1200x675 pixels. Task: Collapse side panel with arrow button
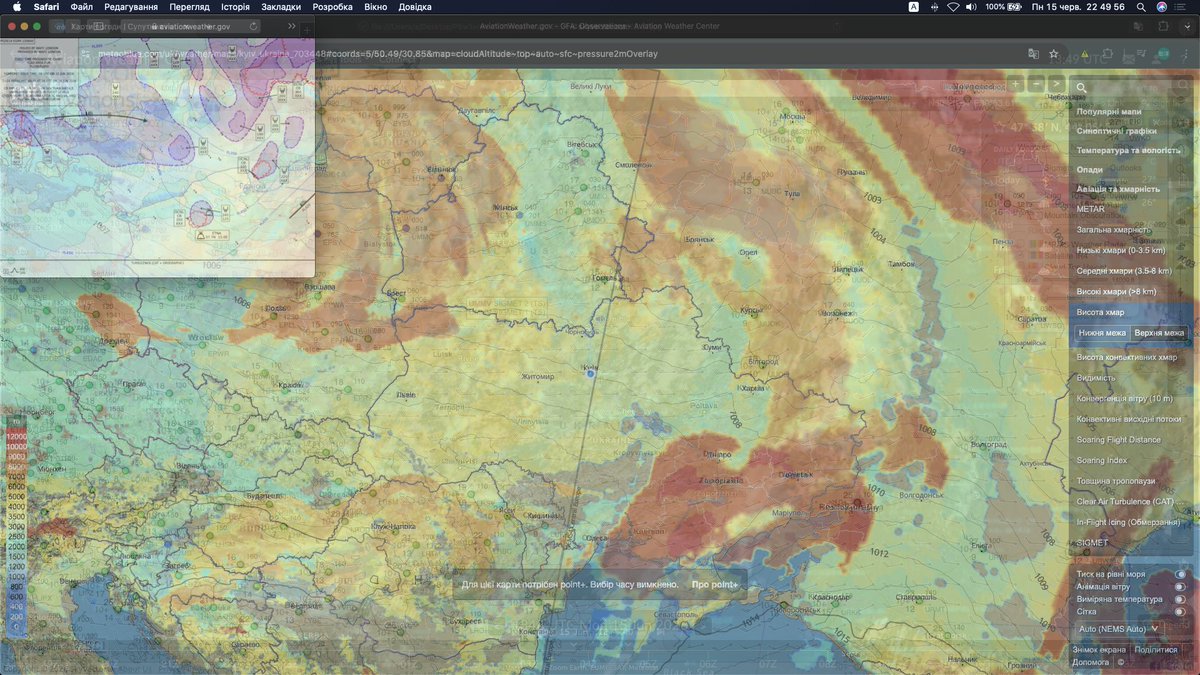coord(1056,84)
